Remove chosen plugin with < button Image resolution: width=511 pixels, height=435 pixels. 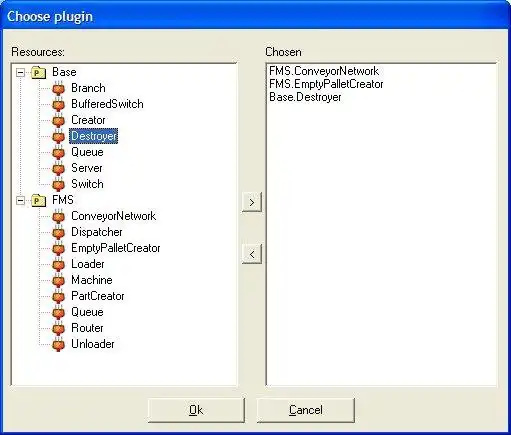tap(252, 254)
